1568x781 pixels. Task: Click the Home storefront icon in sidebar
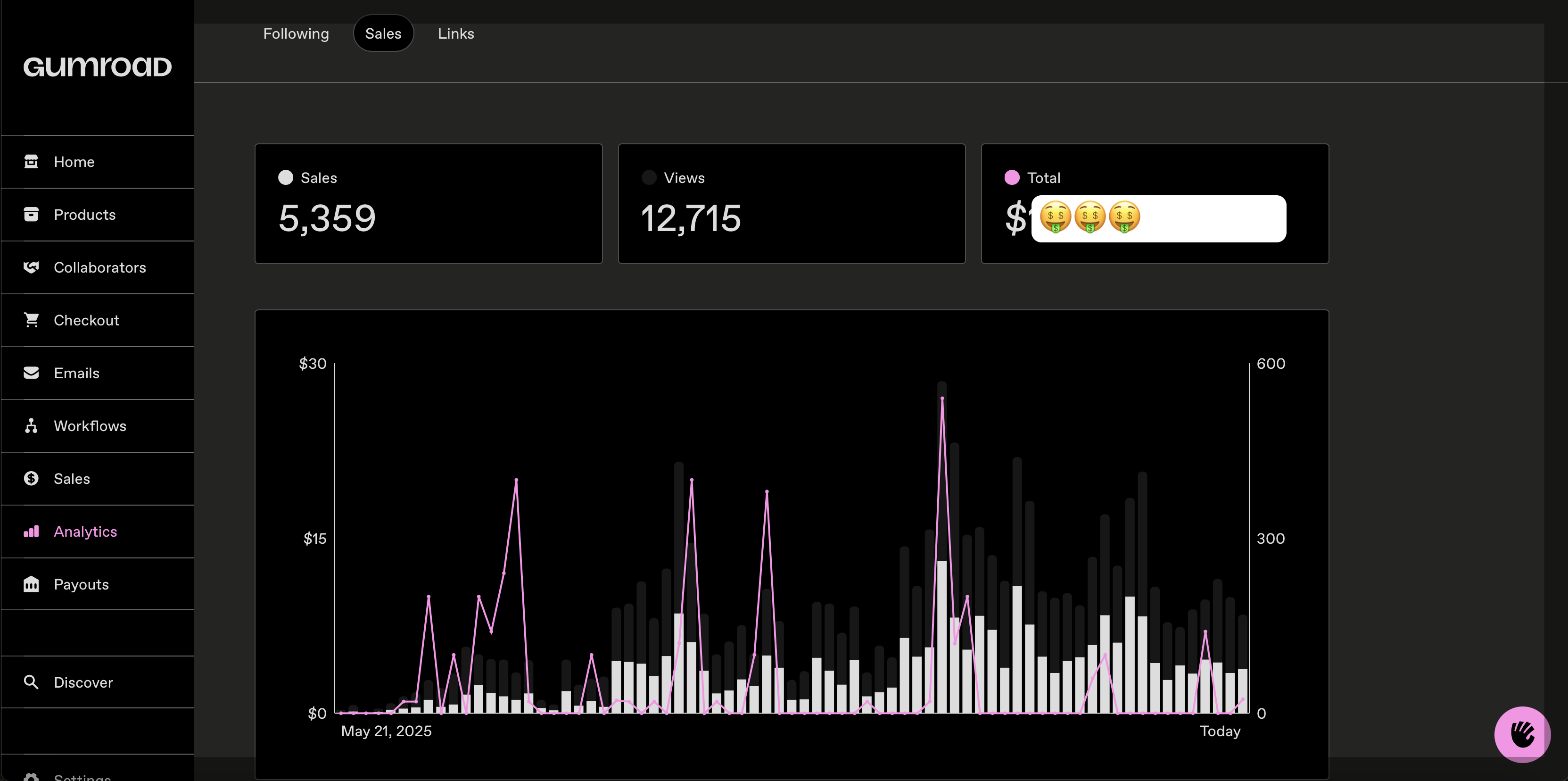31,161
